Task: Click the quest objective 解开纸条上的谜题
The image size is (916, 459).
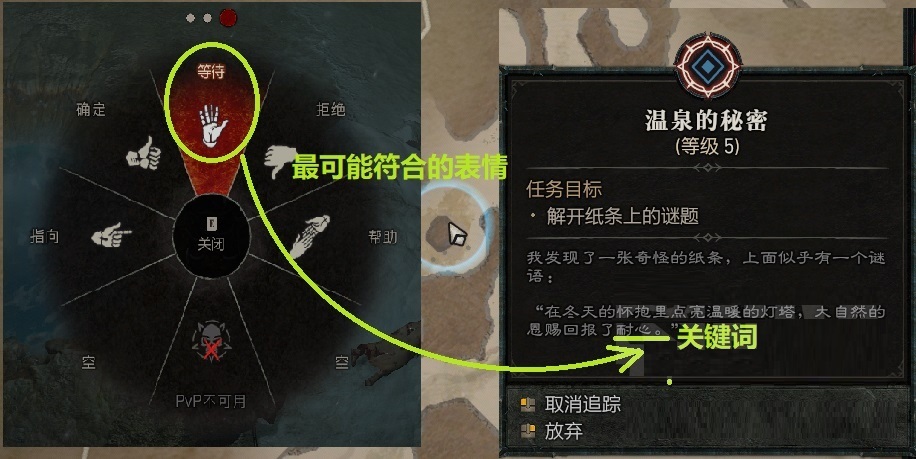Action: point(622,217)
